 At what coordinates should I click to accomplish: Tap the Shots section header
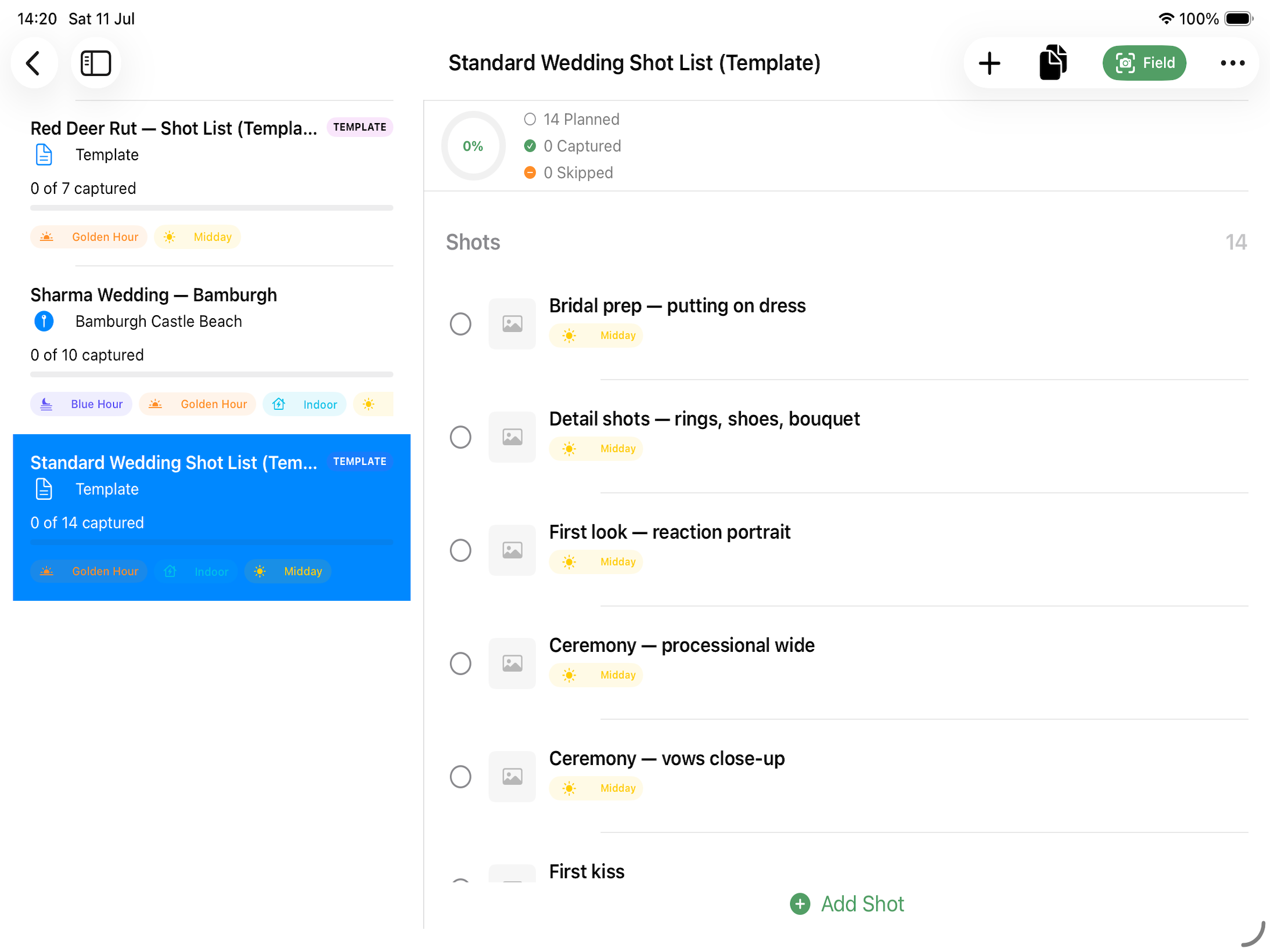point(473,242)
